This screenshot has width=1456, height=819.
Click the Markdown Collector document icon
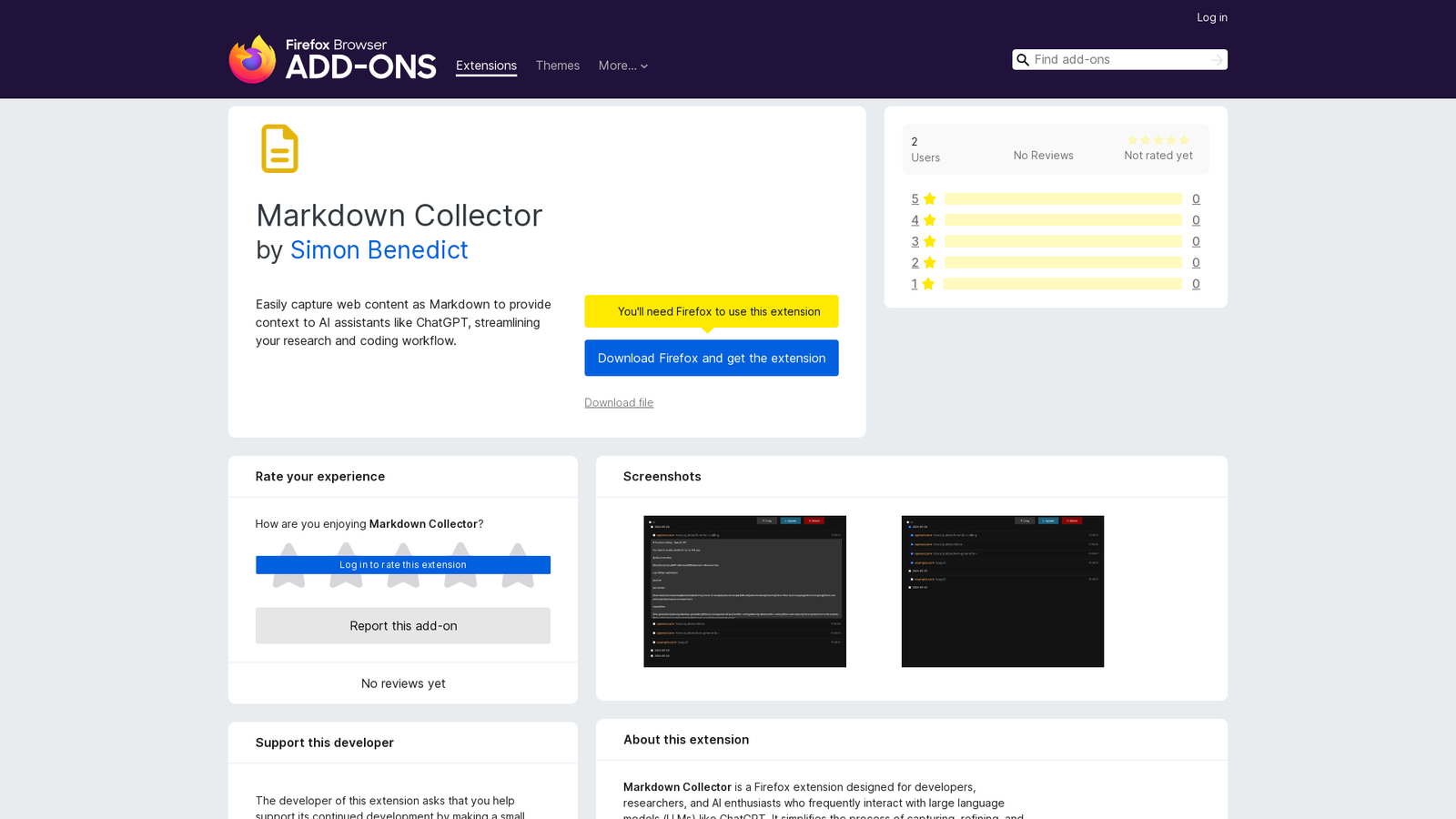point(279,148)
